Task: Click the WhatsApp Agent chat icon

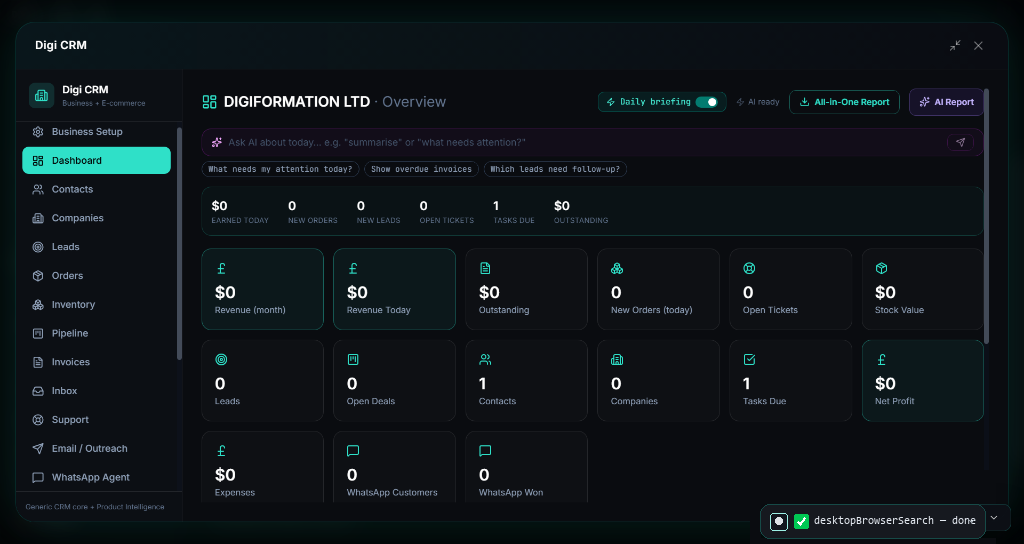Action: (38, 477)
